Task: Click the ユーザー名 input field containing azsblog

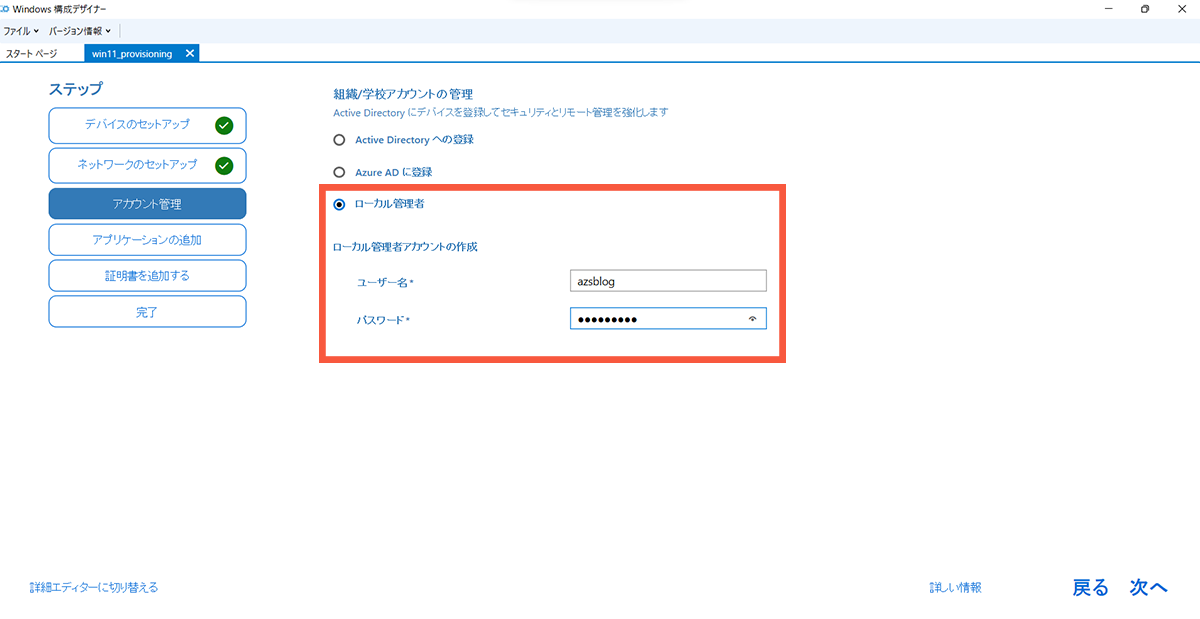Action: (x=667, y=280)
